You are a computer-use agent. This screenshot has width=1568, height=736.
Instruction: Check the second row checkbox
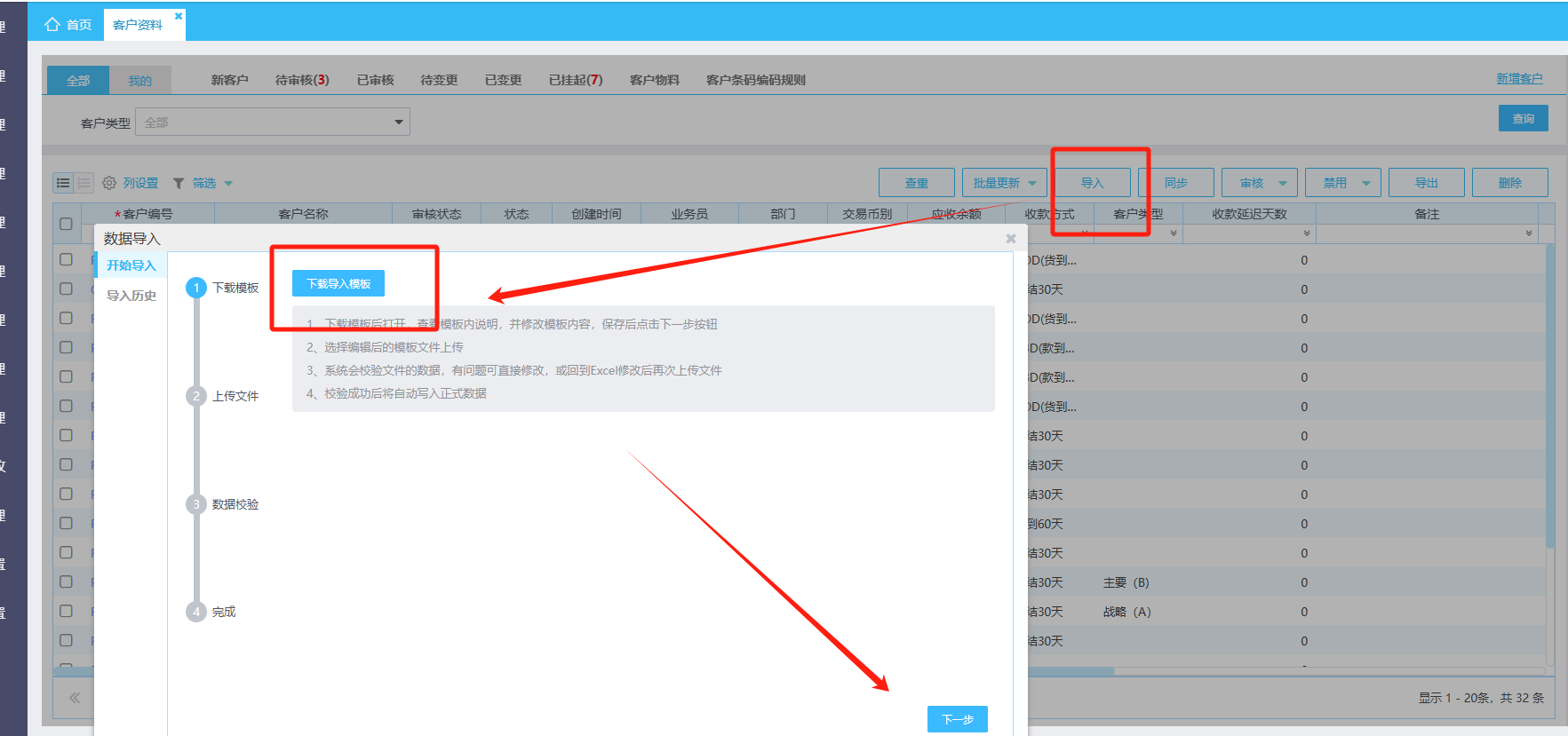[66, 289]
